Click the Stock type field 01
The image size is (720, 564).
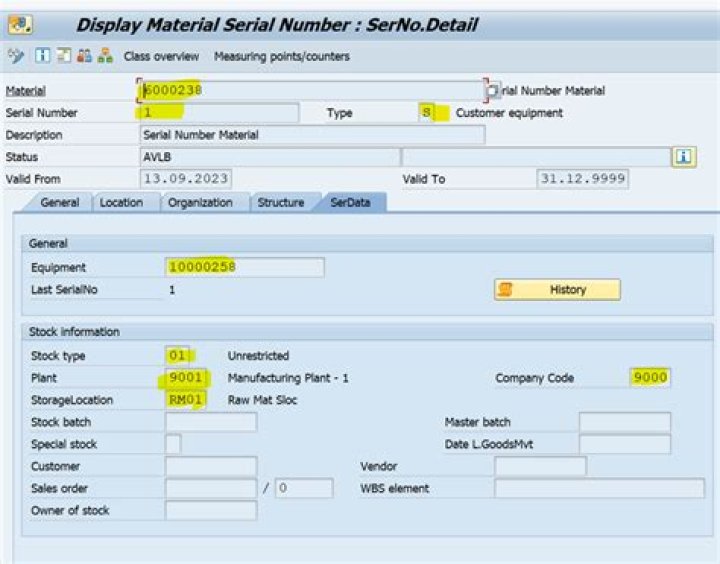(177, 355)
